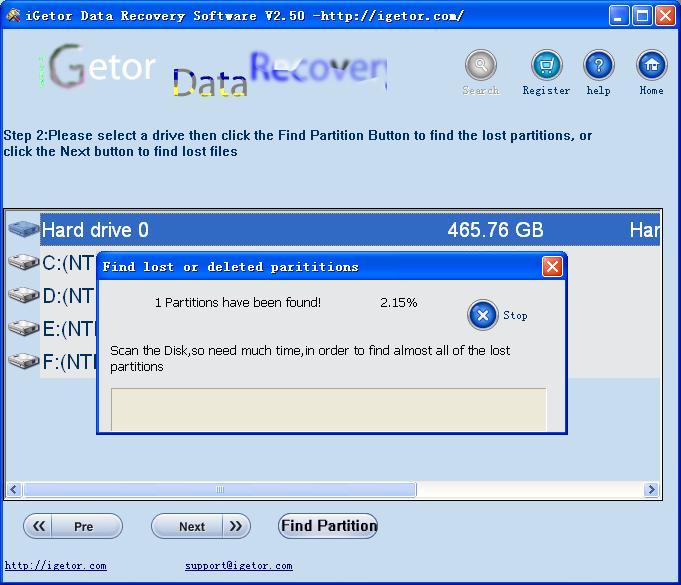Select the D:(NT partition row
The image size is (681, 585).
coord(68,296)
